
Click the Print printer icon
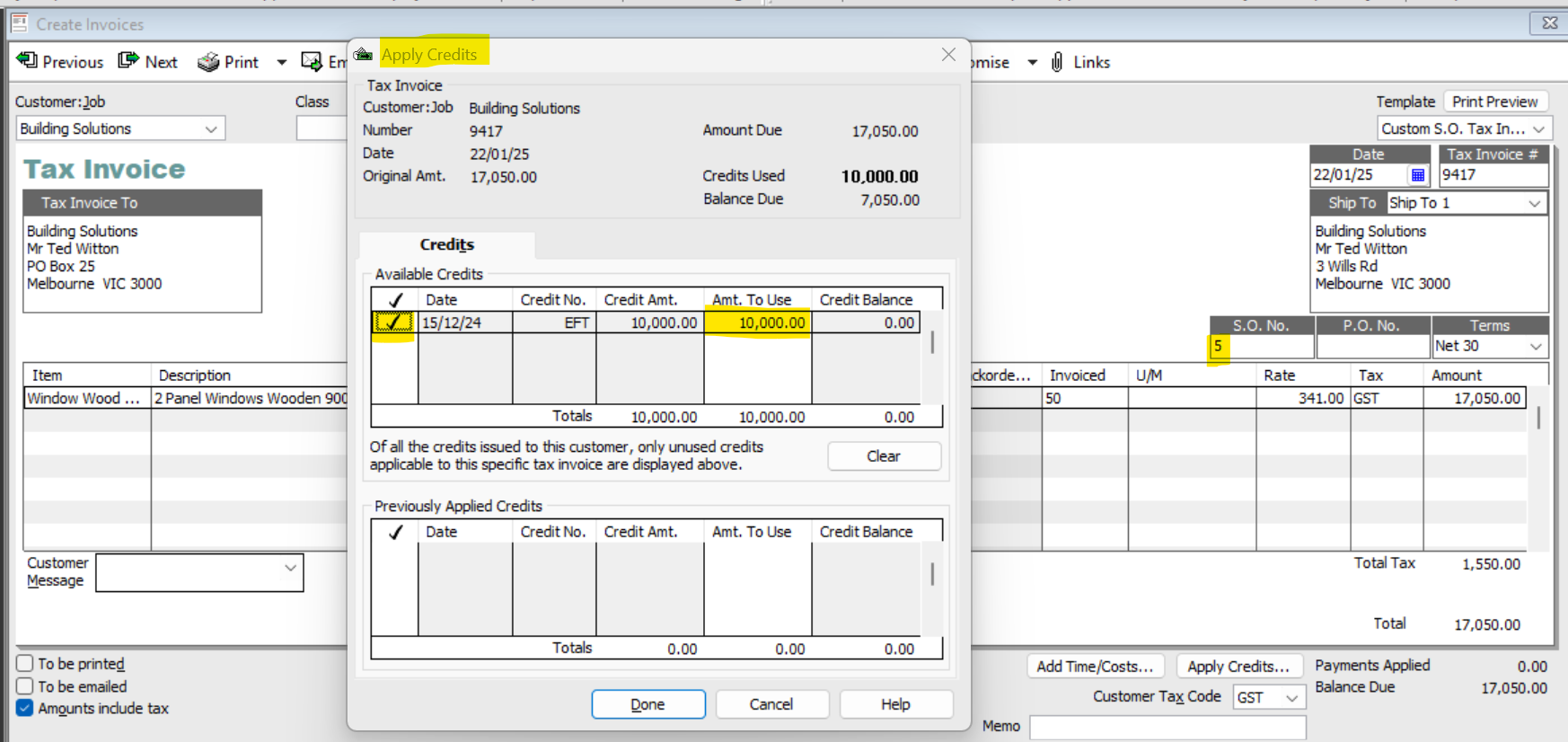pyautogui.click(x=208, y=62)
